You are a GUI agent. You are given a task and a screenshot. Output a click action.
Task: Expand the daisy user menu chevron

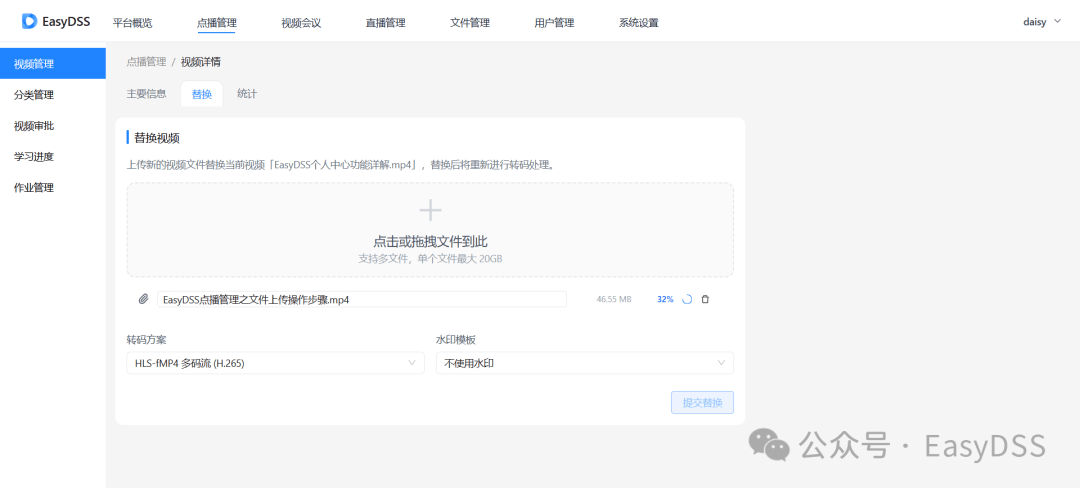pos(1057,21)
